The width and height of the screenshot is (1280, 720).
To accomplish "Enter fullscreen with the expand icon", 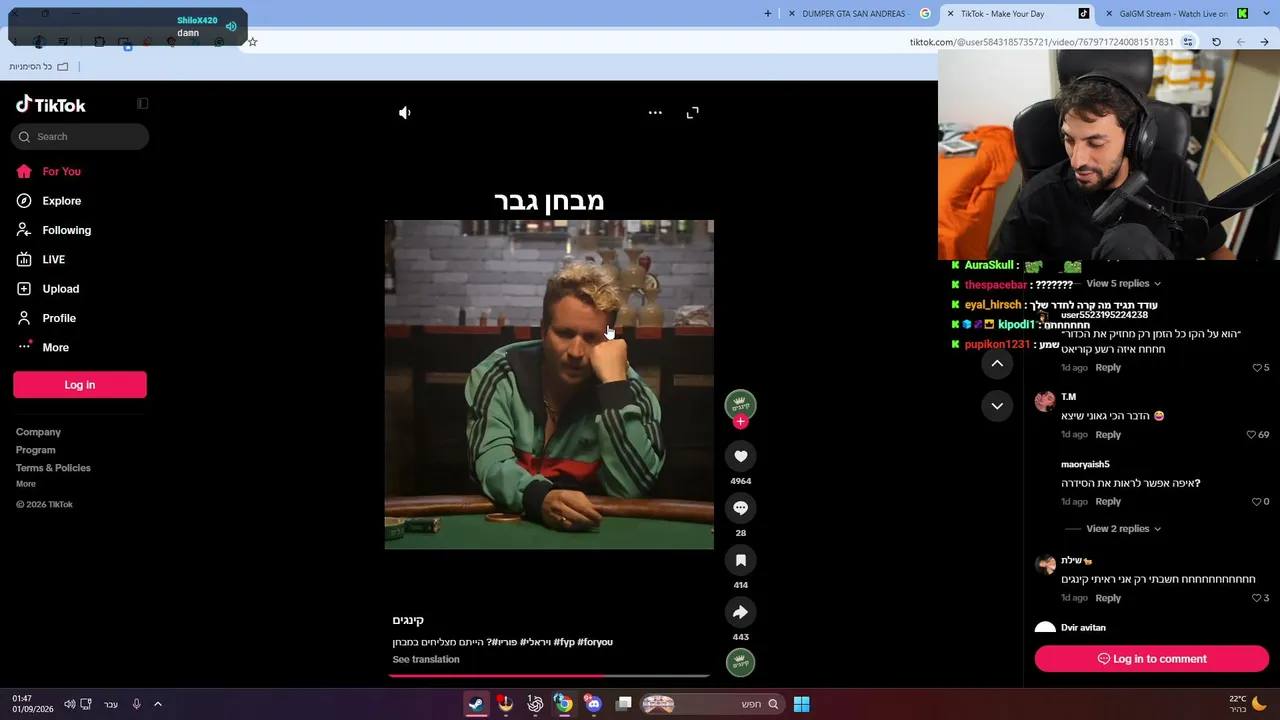I will click(x=693, y=113).
